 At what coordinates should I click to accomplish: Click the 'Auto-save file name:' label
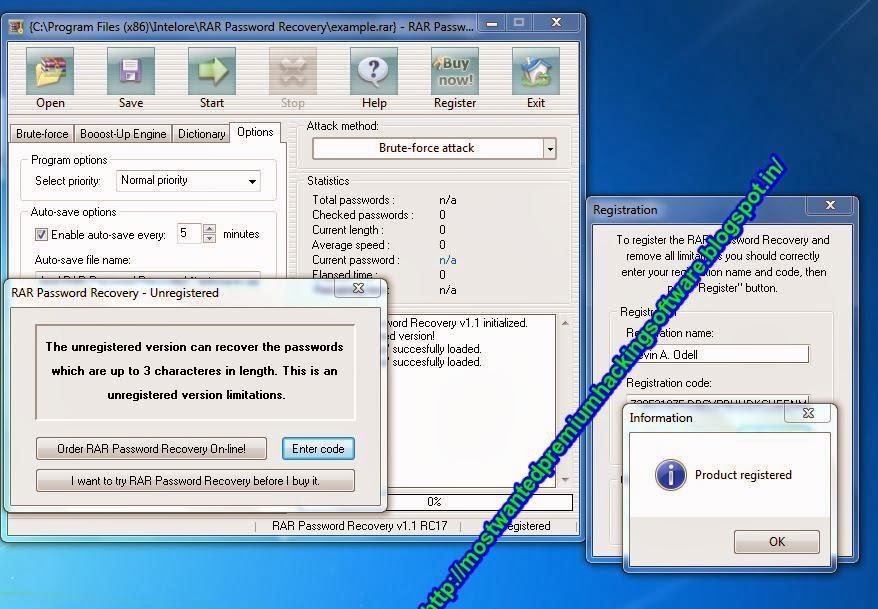pyautogui.click(x=82, y=260)
